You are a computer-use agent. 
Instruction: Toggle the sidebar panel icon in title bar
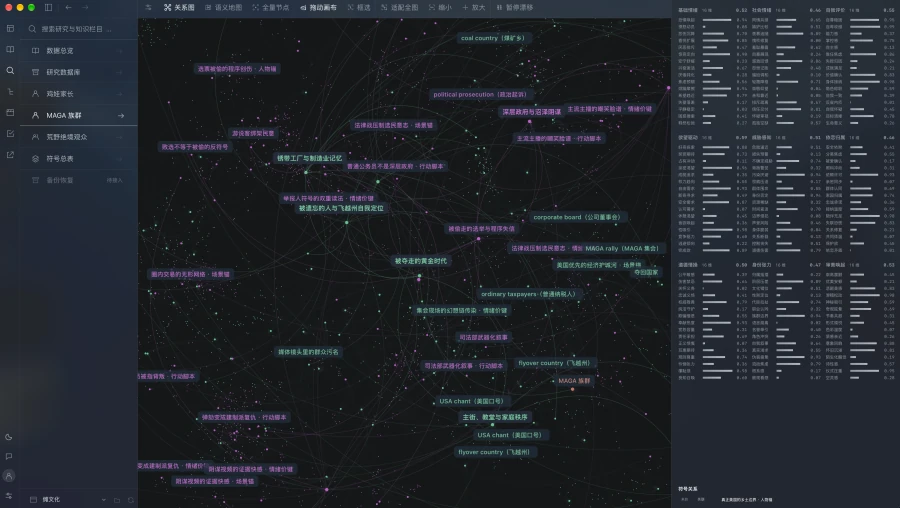pos(48,7)
